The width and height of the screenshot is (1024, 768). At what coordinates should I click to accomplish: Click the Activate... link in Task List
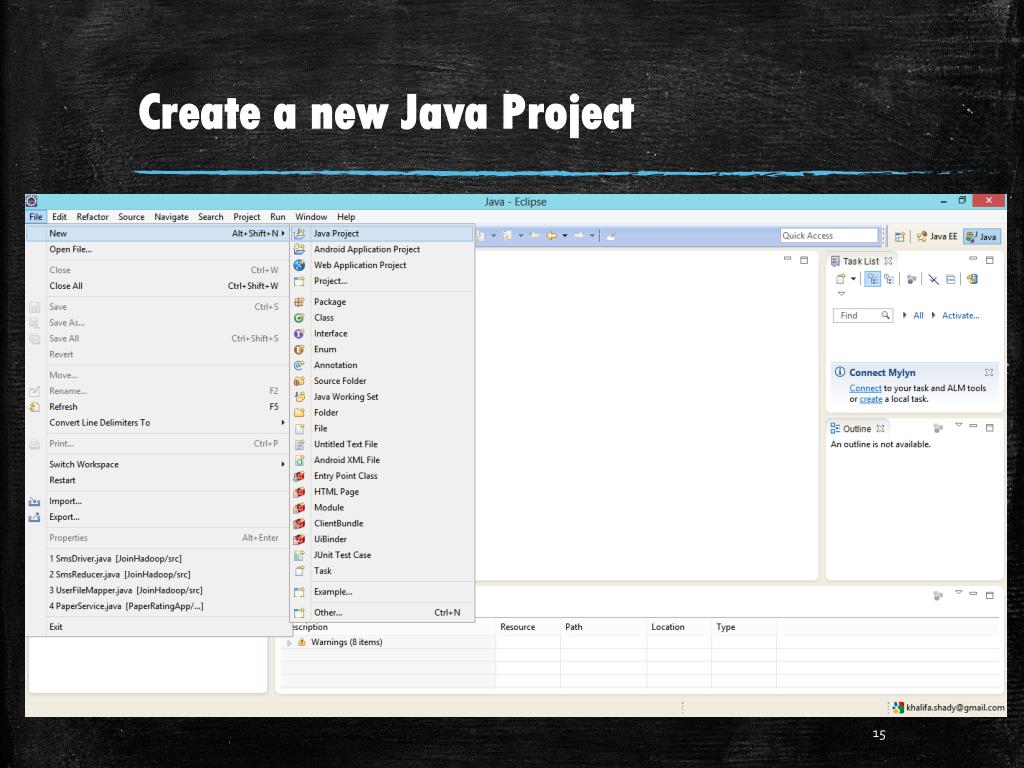[960, 316]
